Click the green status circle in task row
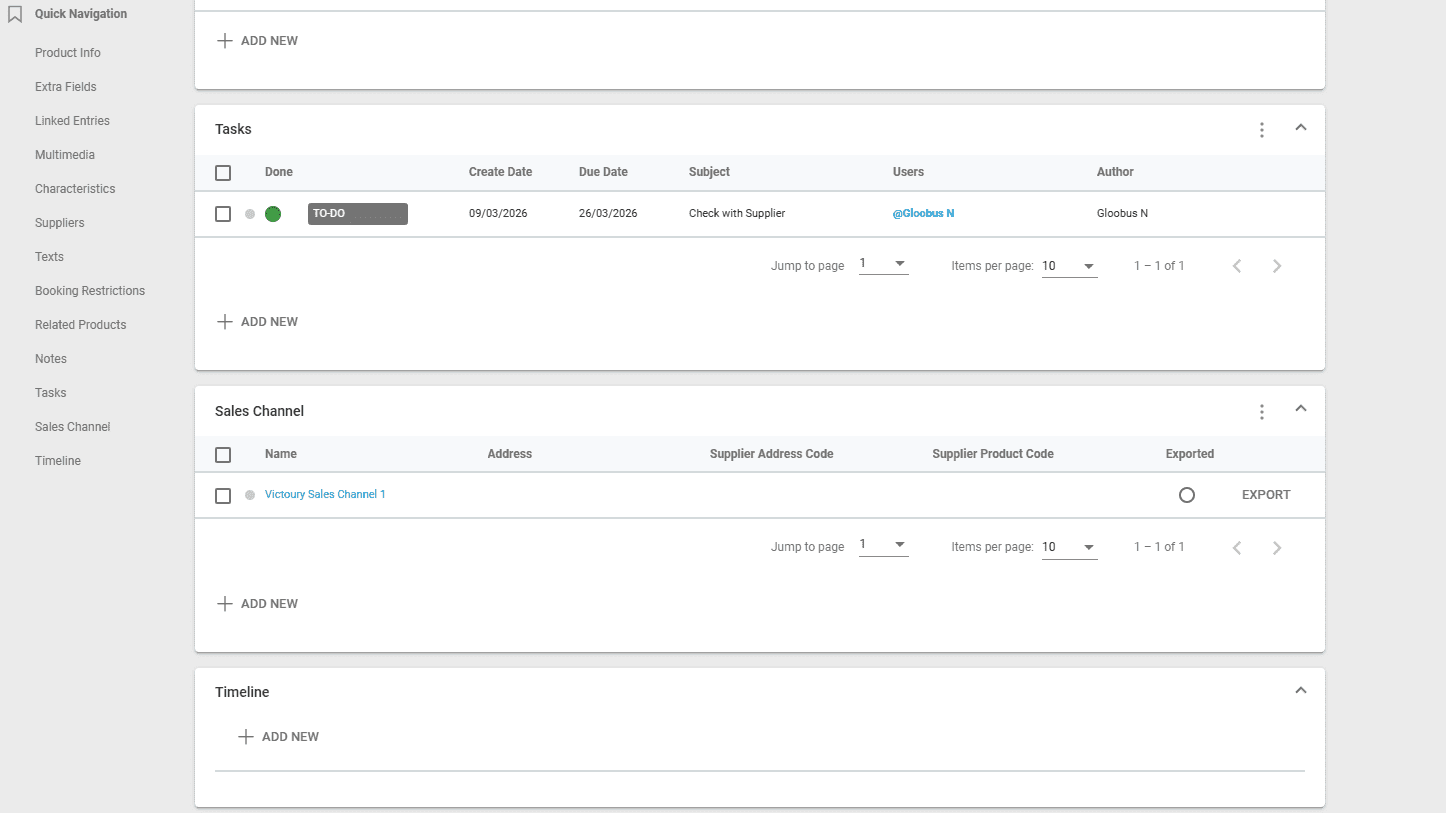 coord(273,214)
